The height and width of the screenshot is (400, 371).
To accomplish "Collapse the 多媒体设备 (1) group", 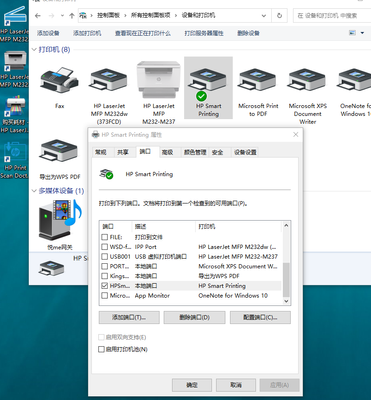I will point(34,191).
